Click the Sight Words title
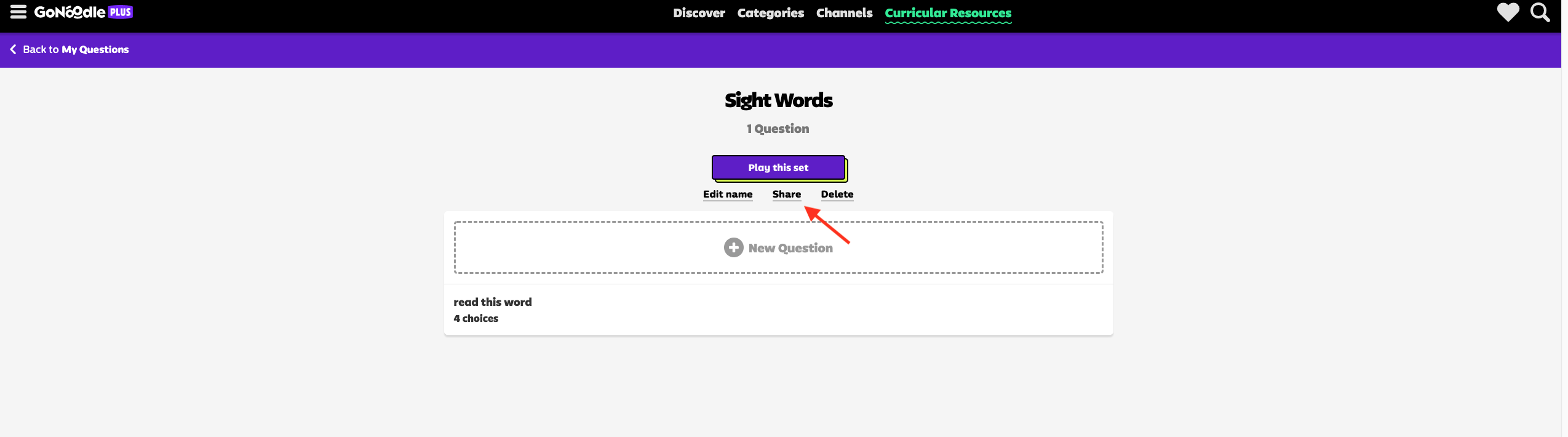Viewport: 1568px width, 437px height. coord(778,100)
